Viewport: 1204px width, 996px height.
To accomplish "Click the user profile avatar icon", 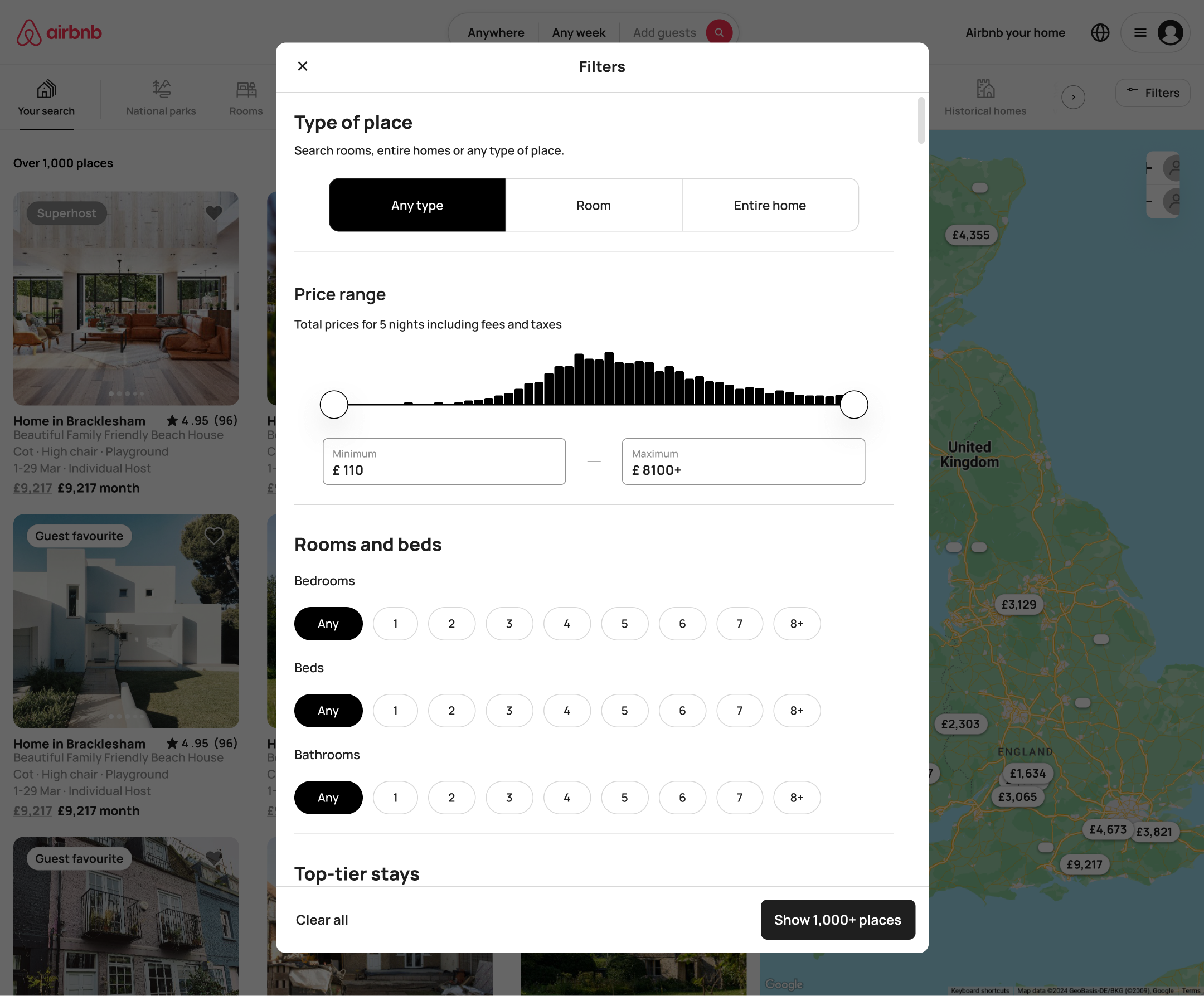I will 1170,33.
